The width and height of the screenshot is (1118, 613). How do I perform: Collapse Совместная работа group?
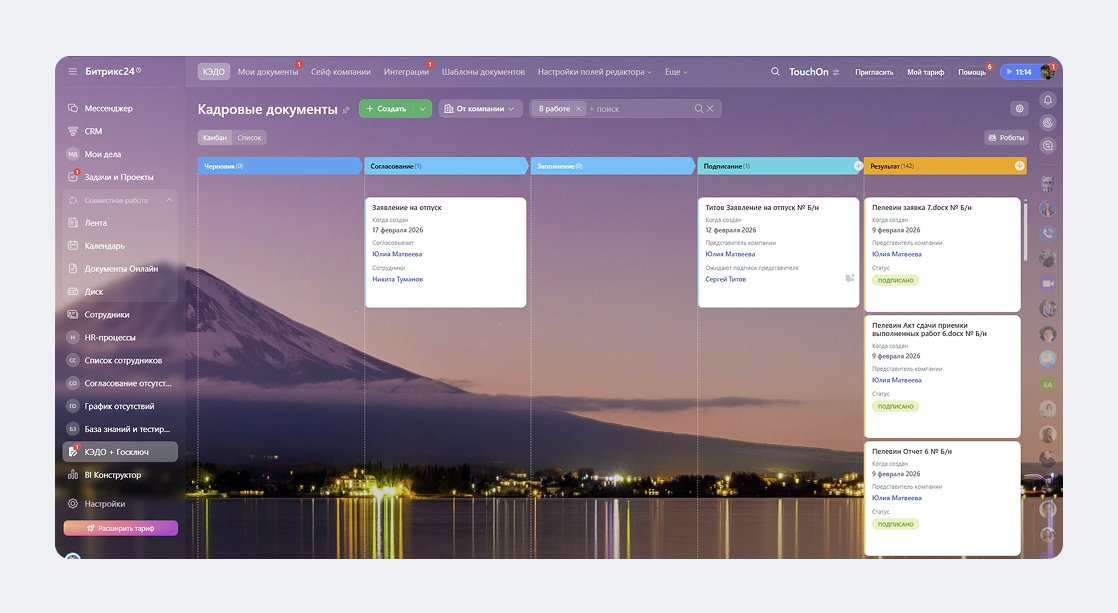point(169,200)
